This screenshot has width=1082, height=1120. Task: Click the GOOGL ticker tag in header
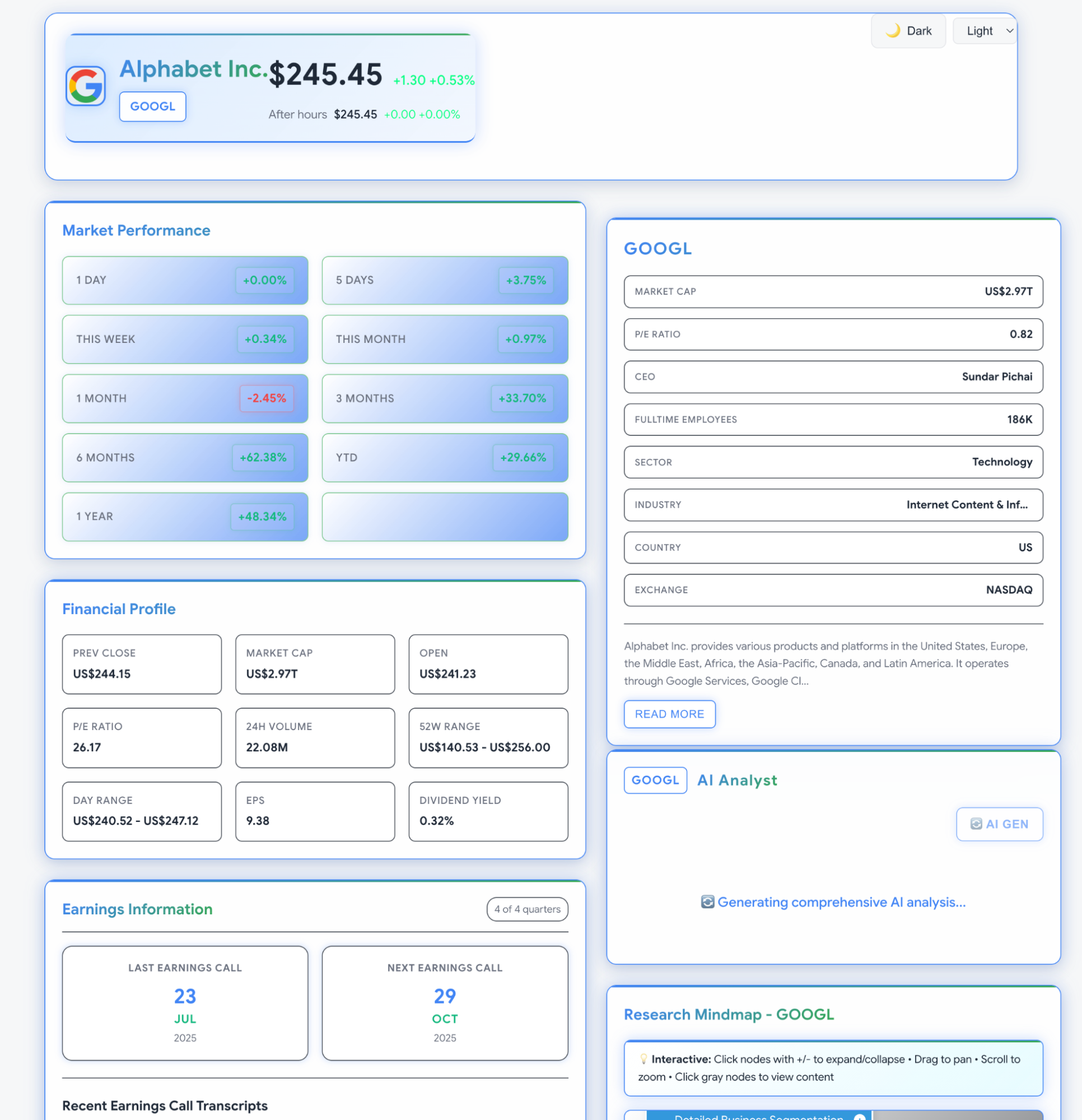coord(152,106)
